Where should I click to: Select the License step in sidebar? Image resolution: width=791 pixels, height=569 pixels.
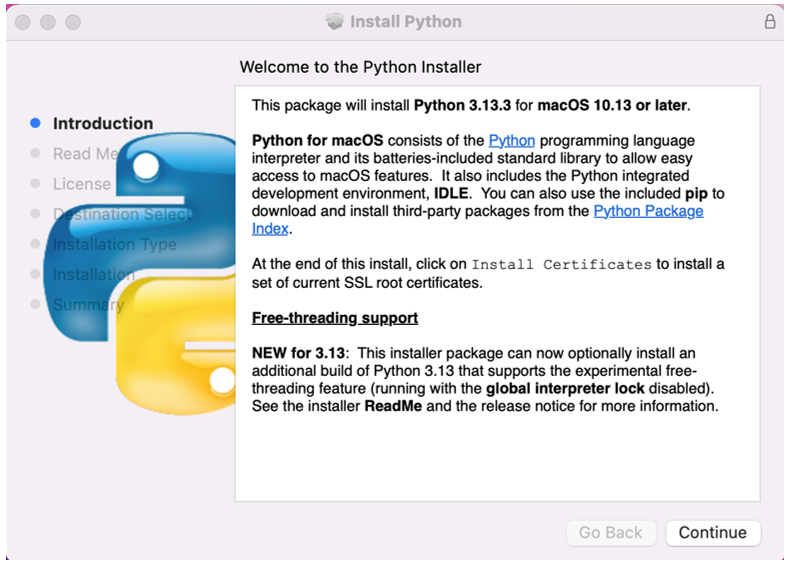82,184
